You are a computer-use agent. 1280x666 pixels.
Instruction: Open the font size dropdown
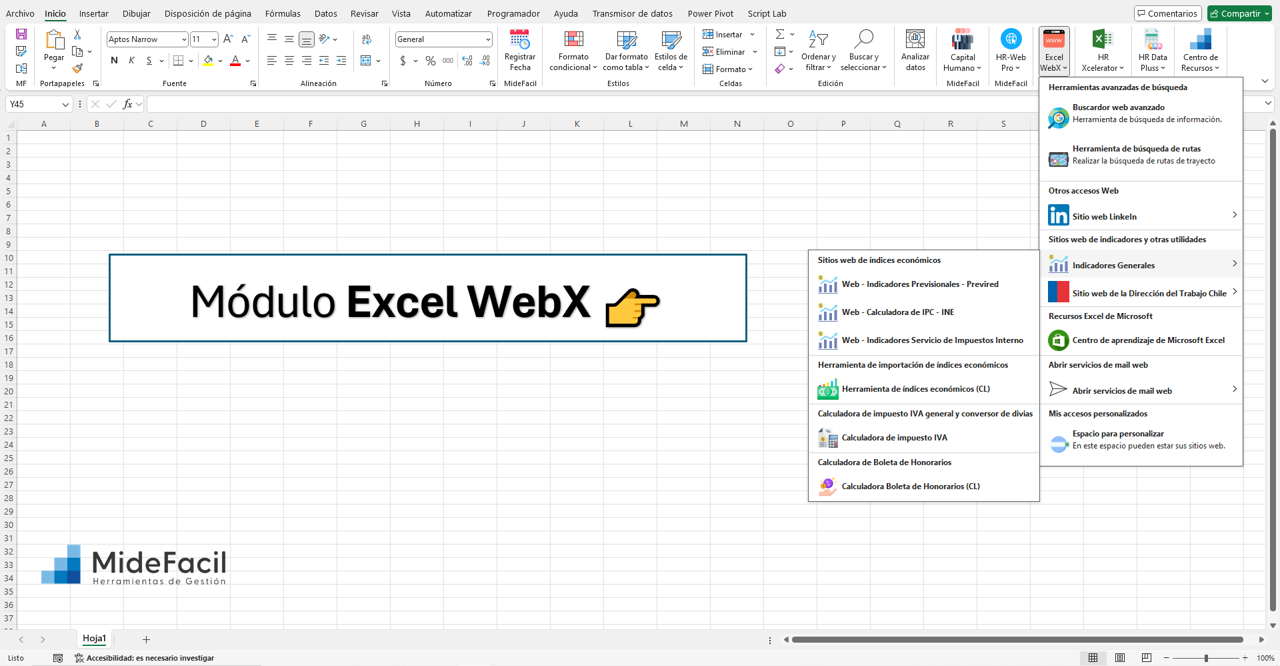point(213,39)
